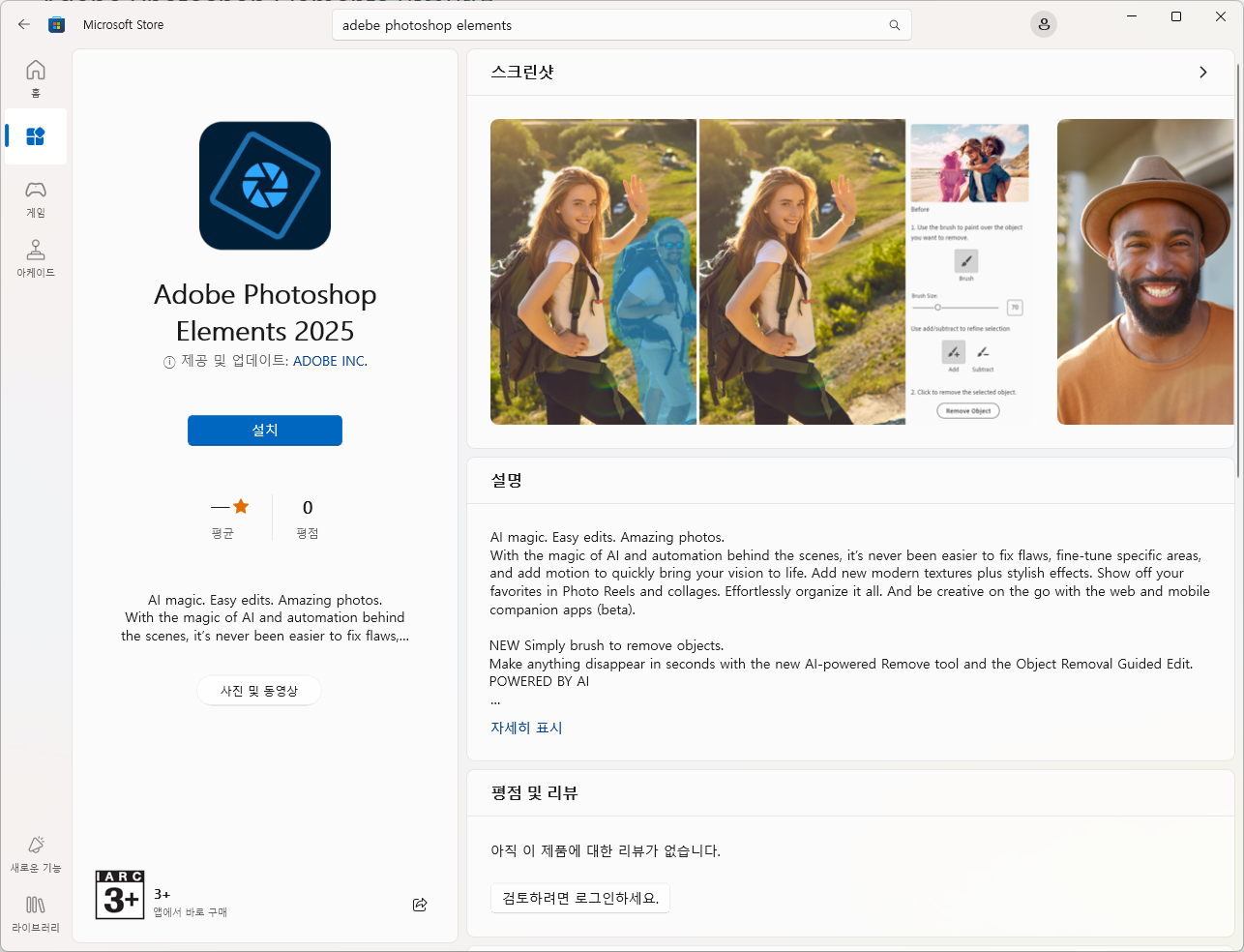Screen dimensions: 1244x952
Task: Click 검토하려면 로그인하세요 button
Action: point(580,898)
